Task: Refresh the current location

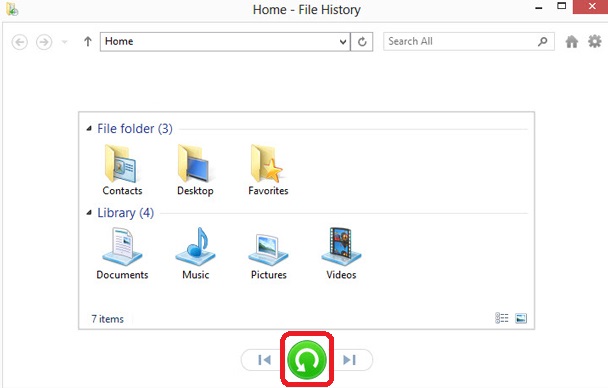Action: [362, 41]
